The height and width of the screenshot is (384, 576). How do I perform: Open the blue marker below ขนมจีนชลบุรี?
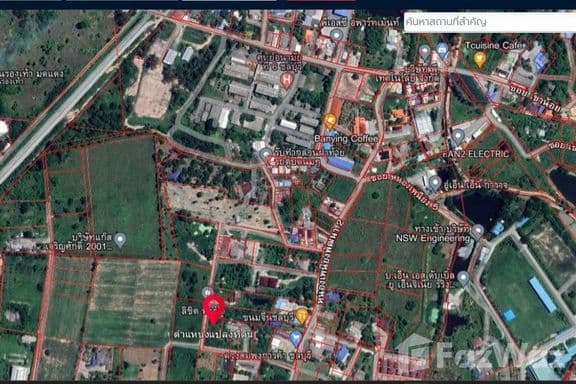(x=295, y=338)
